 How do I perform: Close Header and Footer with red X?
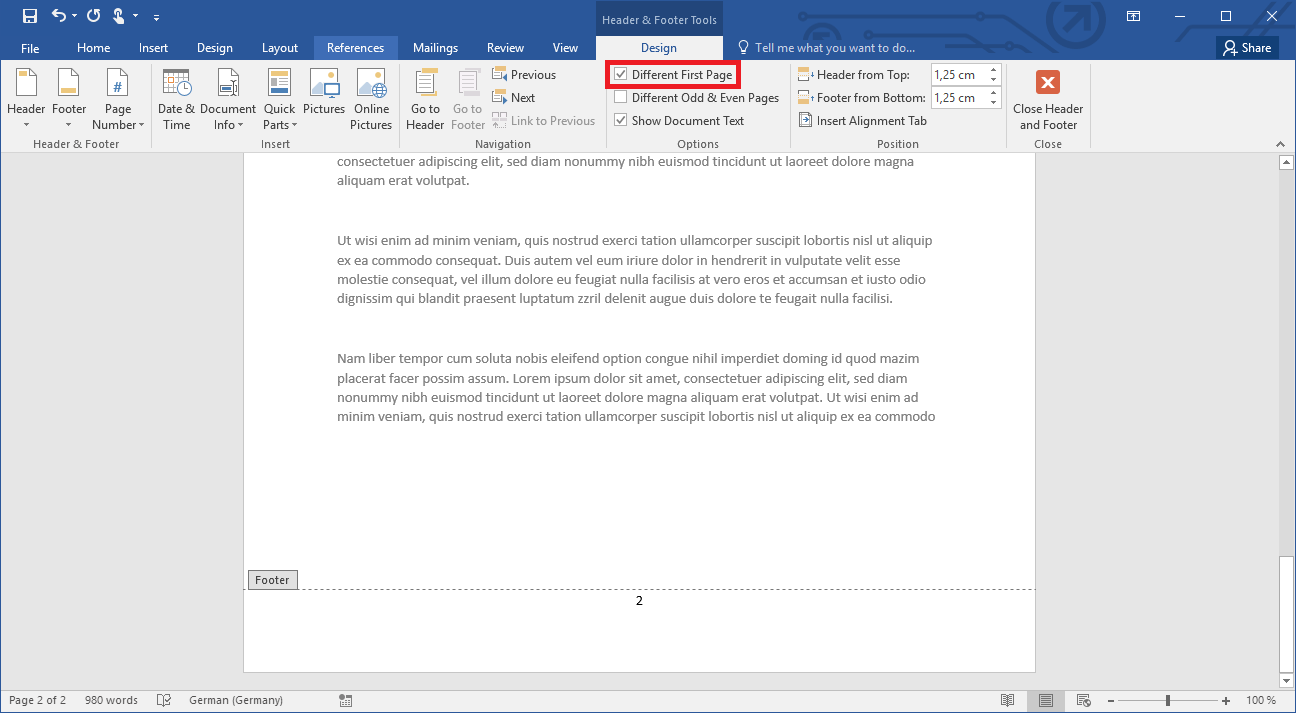pos(1047,83)
